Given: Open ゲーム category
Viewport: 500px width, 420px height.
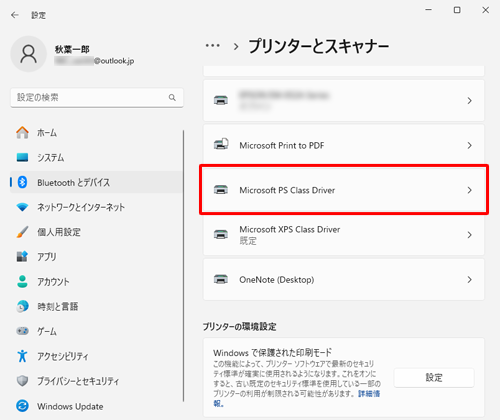Looking at the screenshot, I should pos(96,331).
